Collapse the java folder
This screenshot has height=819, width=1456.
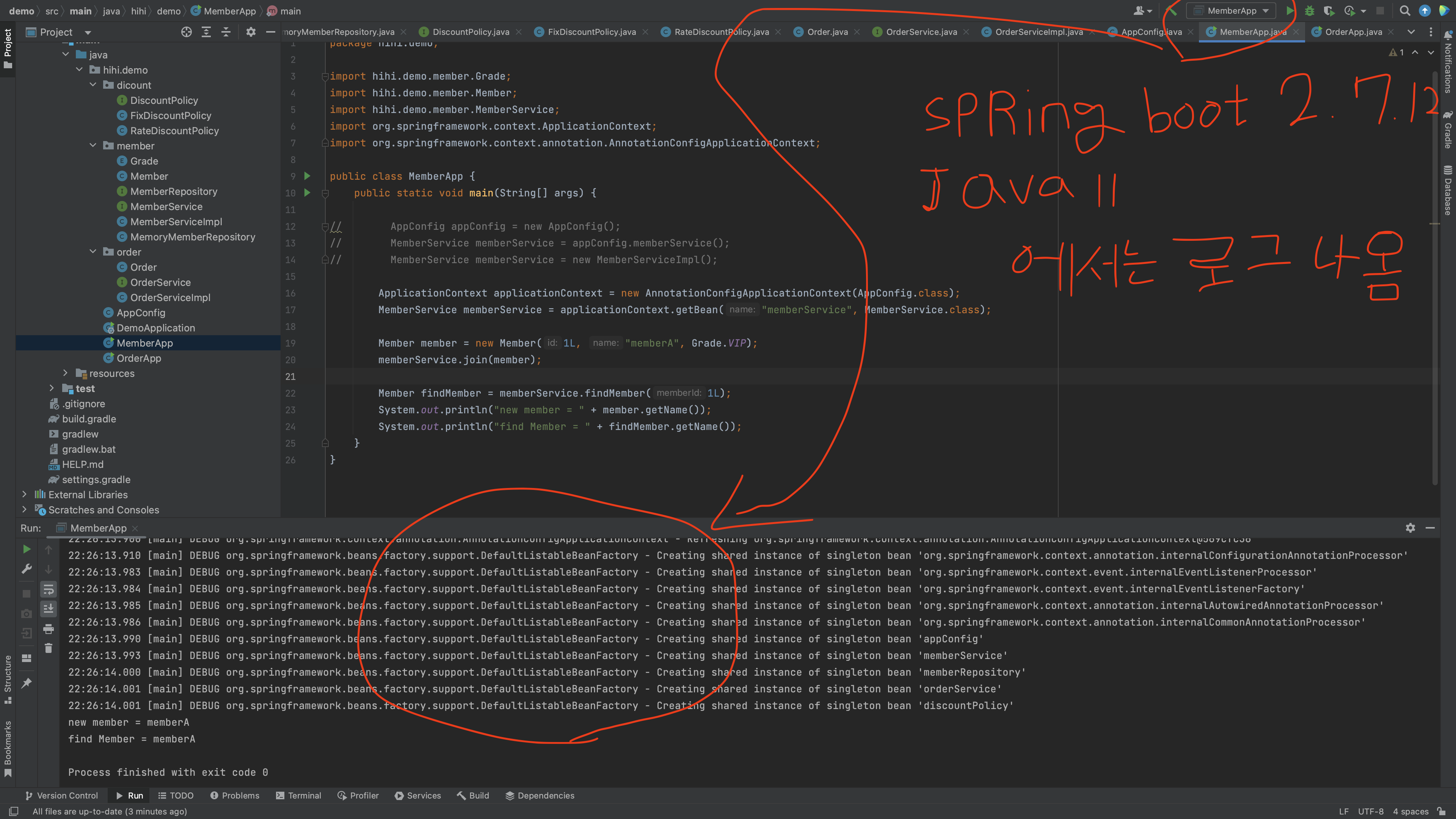[x=66, y=54]
